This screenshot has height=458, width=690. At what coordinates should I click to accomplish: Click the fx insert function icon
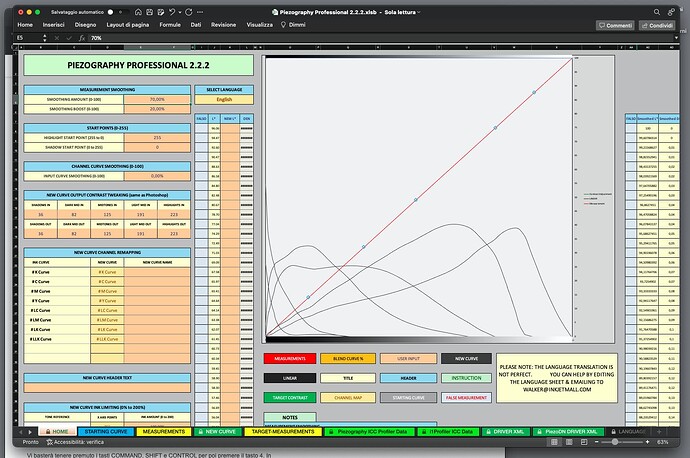click(82, 38)
